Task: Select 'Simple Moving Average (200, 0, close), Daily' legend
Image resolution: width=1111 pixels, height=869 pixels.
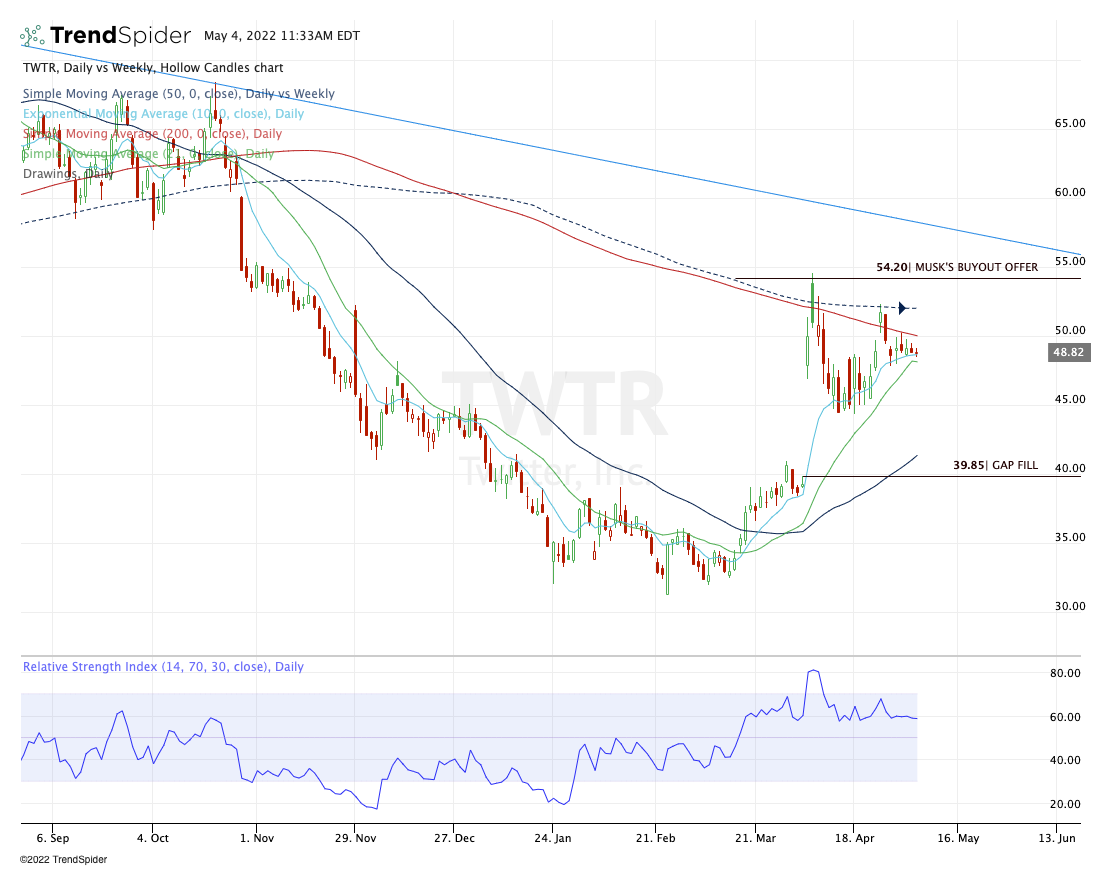Action: pos(152,133)
